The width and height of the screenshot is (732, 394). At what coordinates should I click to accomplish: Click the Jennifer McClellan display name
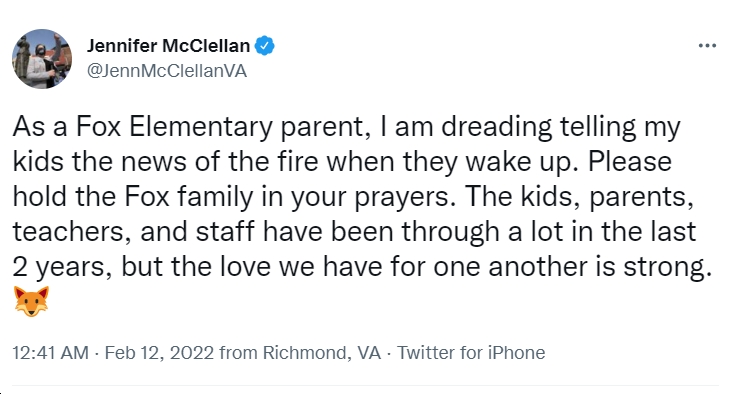tap(168, 46)
